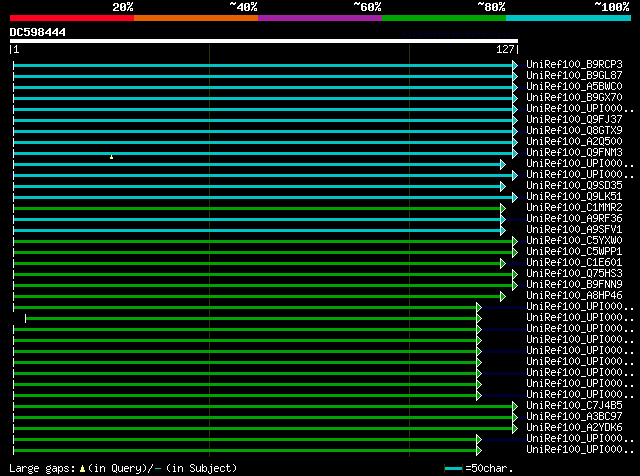The width and height of the screenshot is (640, 476).
Task: Click the red 20% identity legend segment
Action: 72,18
